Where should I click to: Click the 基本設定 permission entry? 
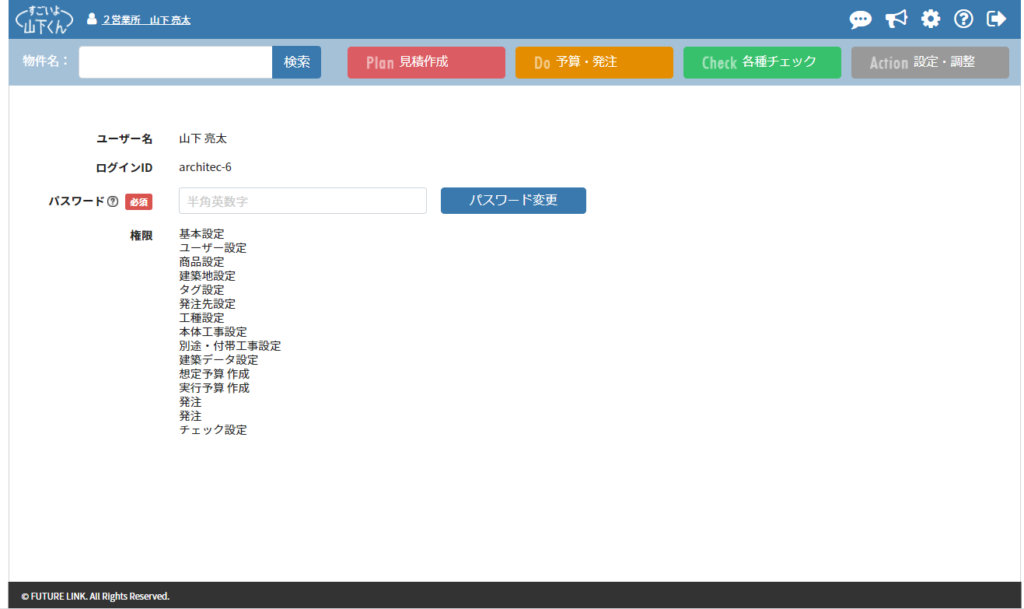[x=201, y=234]
